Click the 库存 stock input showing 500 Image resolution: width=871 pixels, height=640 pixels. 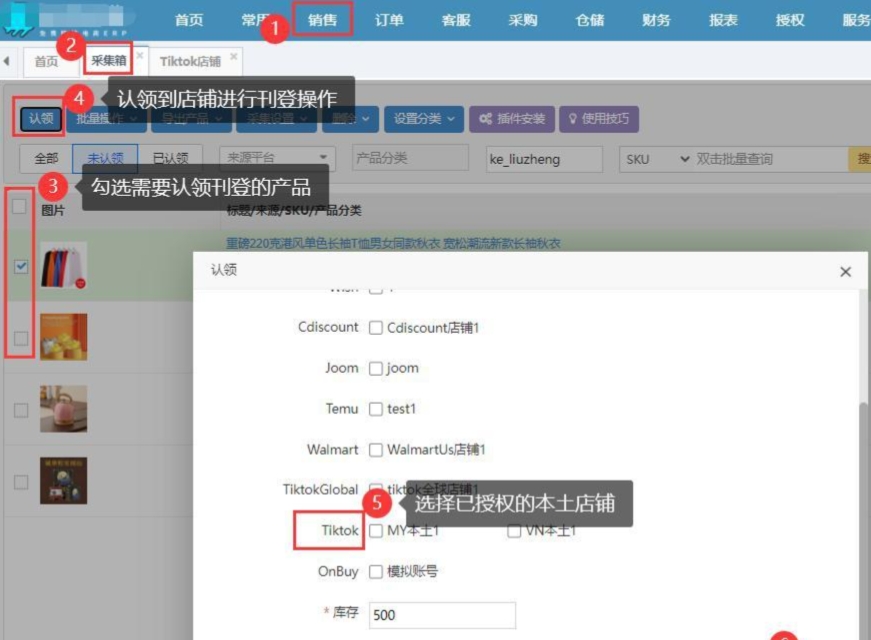[440, 614]
